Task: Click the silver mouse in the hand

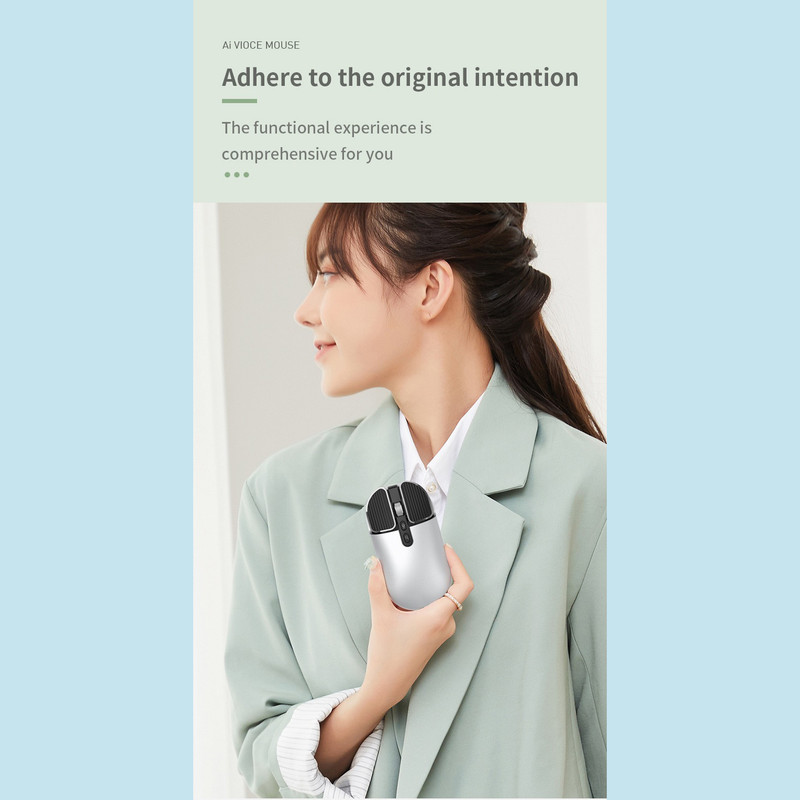Action: tap(409, 545)
